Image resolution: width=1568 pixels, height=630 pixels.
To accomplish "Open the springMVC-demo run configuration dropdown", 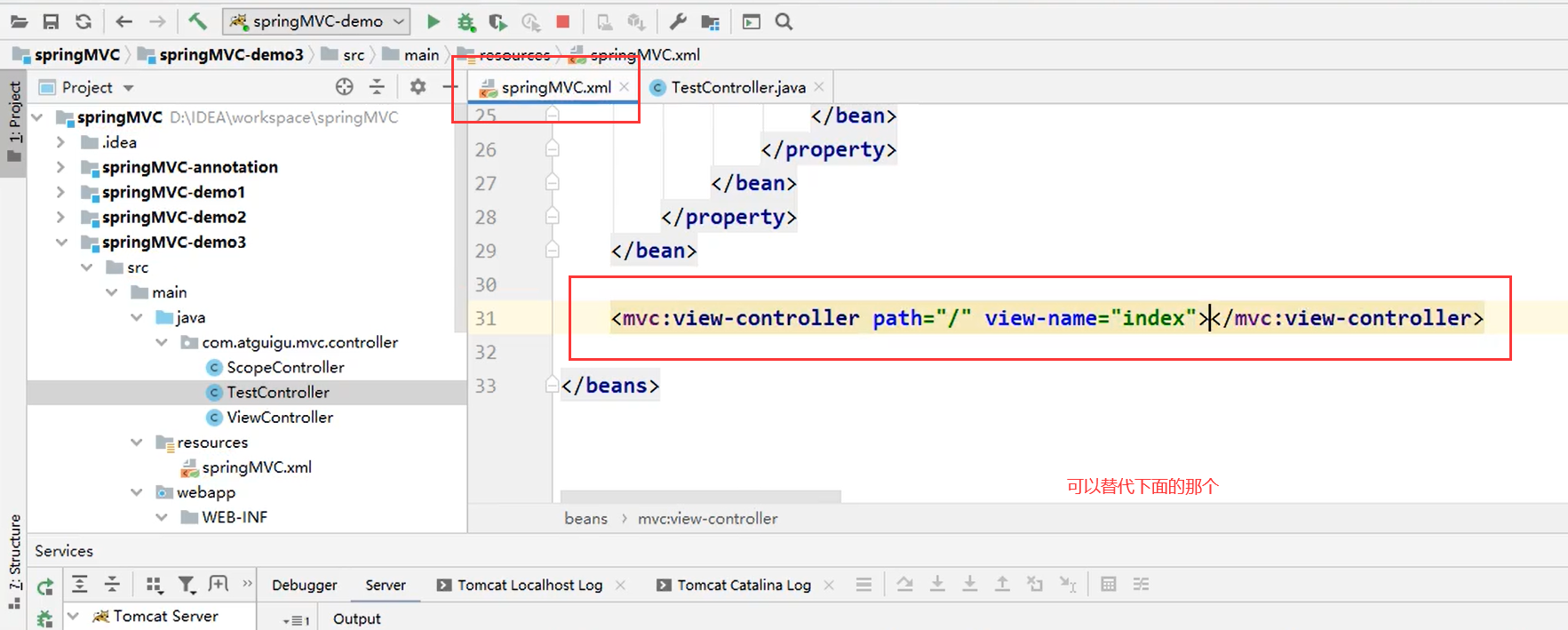I will point(316,21).
